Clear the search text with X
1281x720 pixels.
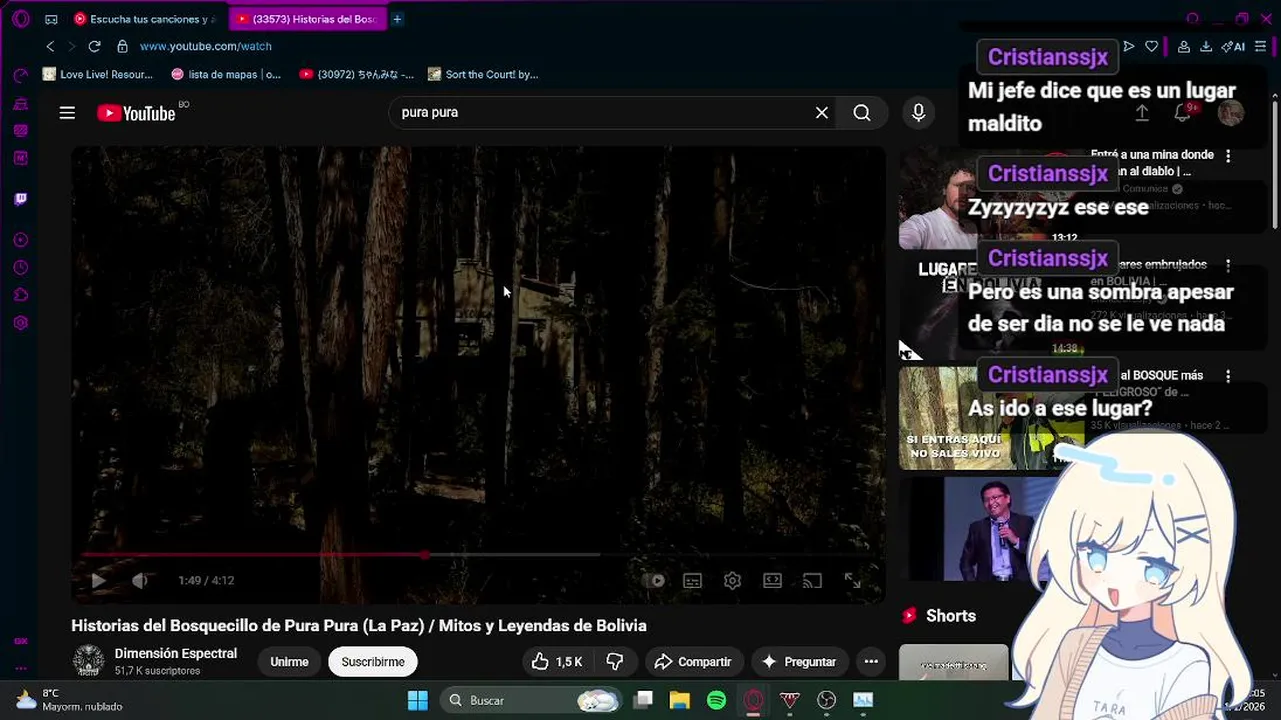822,113
